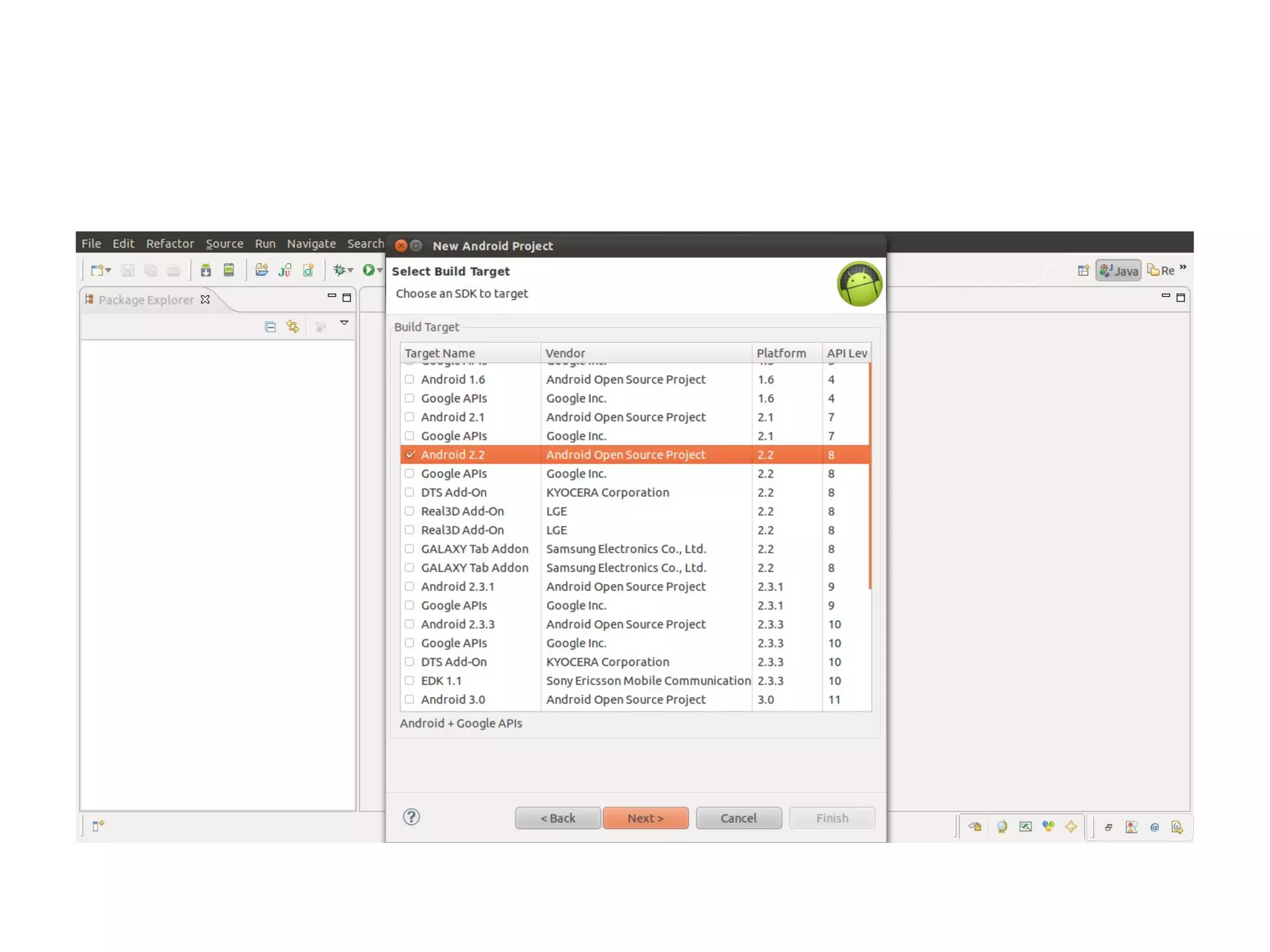Screen dimensions: 1270x952
Task: Click the Open Perspective icon
Action: (x=1083, y=270)
